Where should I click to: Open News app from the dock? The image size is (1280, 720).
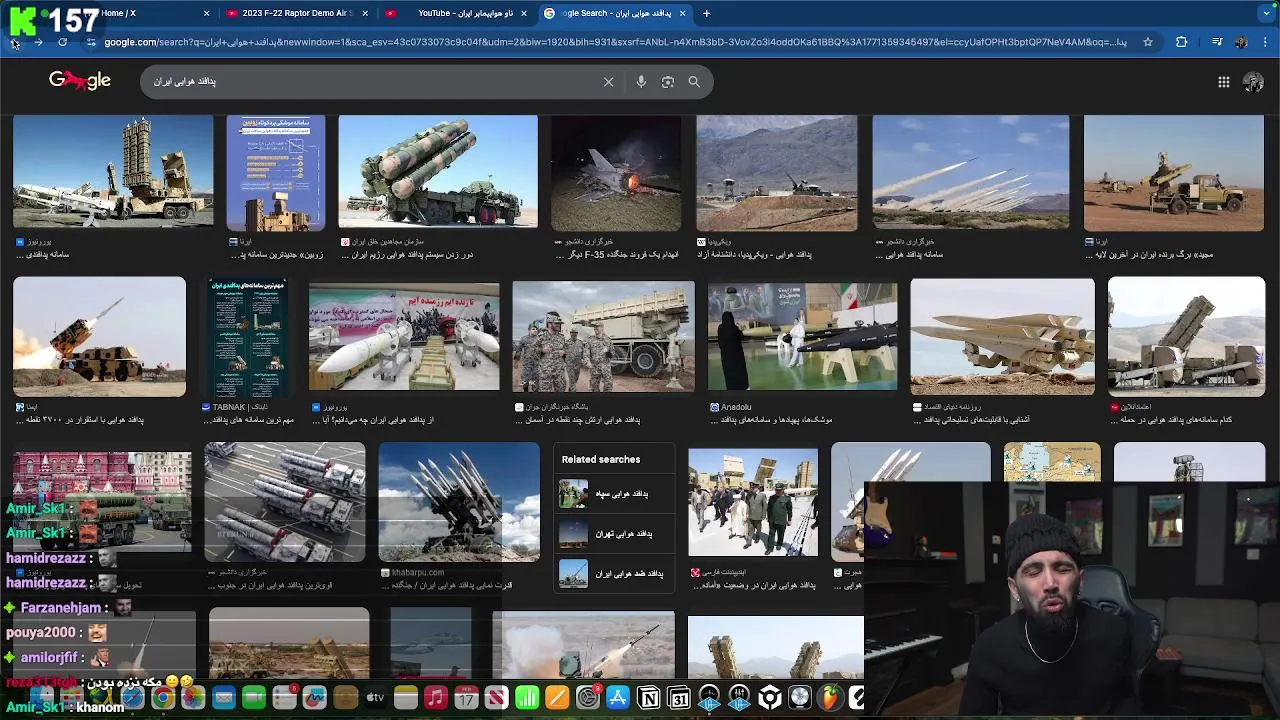497,698
